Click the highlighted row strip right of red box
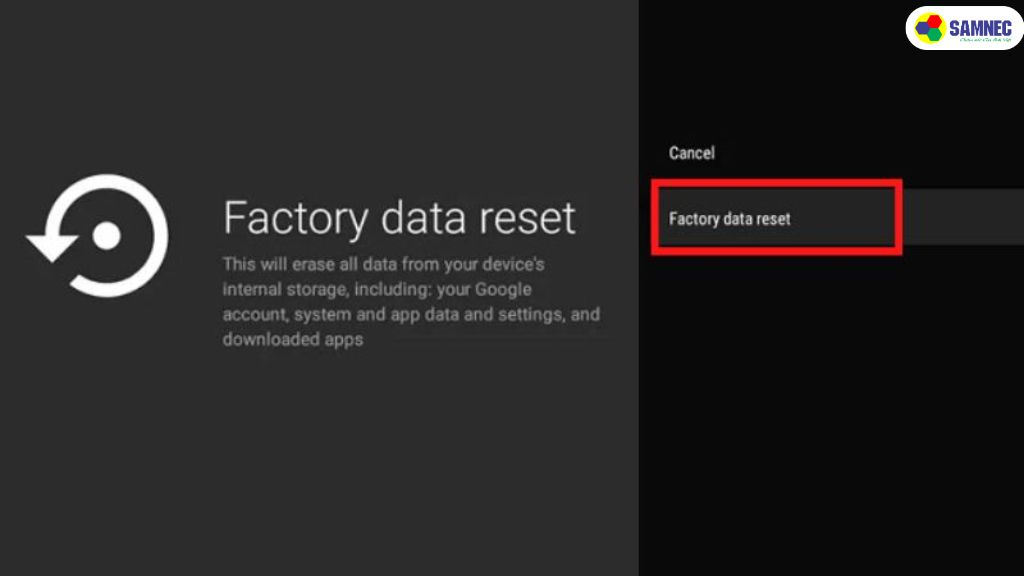This screenshot has width=1024, height=576. (x=962, y=218)
